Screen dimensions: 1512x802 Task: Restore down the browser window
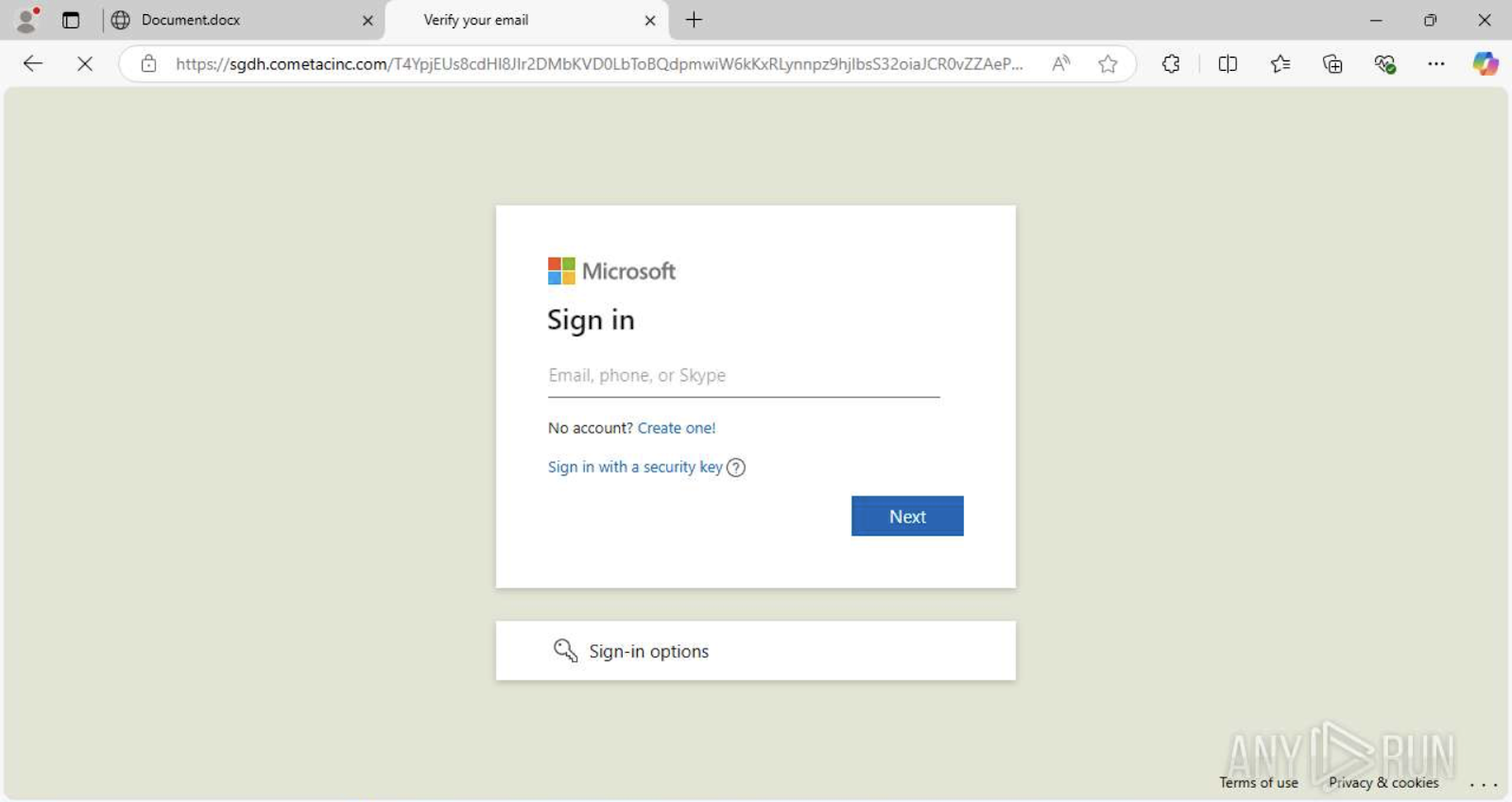[x=1430, y=20]
